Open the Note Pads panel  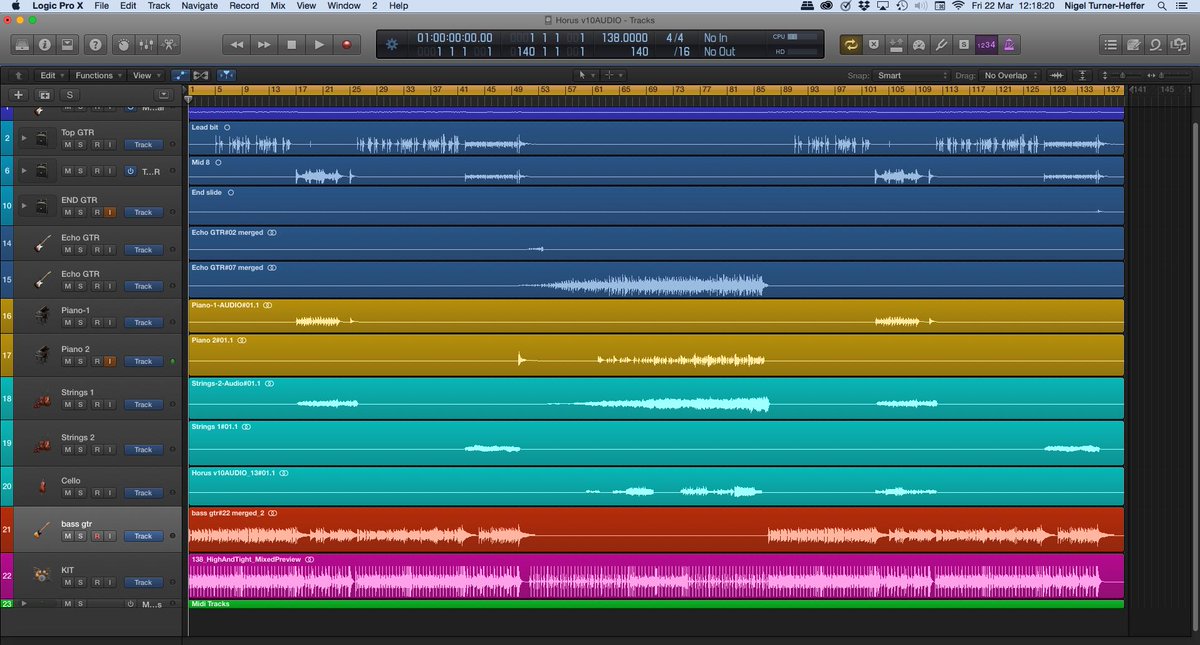point(1133,45)
